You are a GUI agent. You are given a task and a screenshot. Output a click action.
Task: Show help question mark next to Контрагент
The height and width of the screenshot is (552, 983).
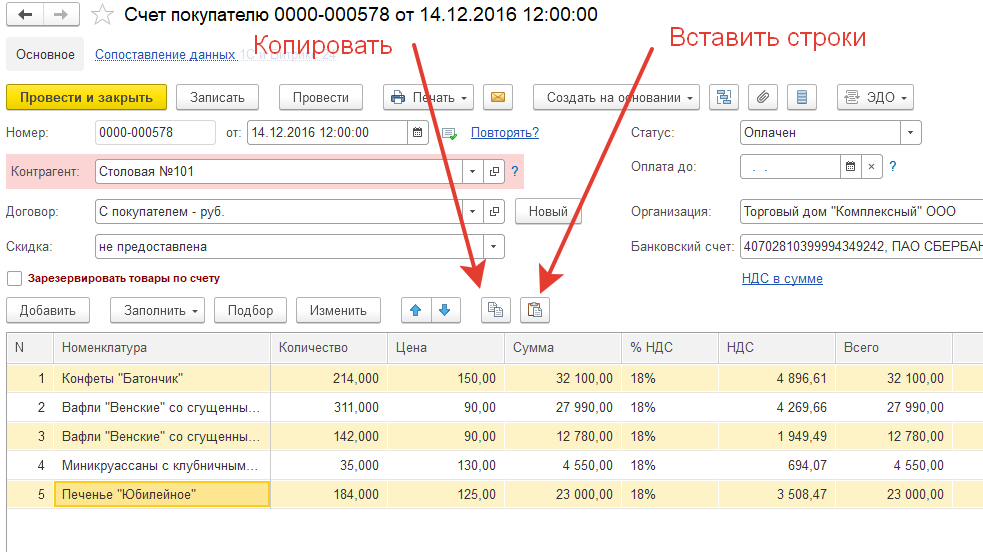(x=515, y=172)
